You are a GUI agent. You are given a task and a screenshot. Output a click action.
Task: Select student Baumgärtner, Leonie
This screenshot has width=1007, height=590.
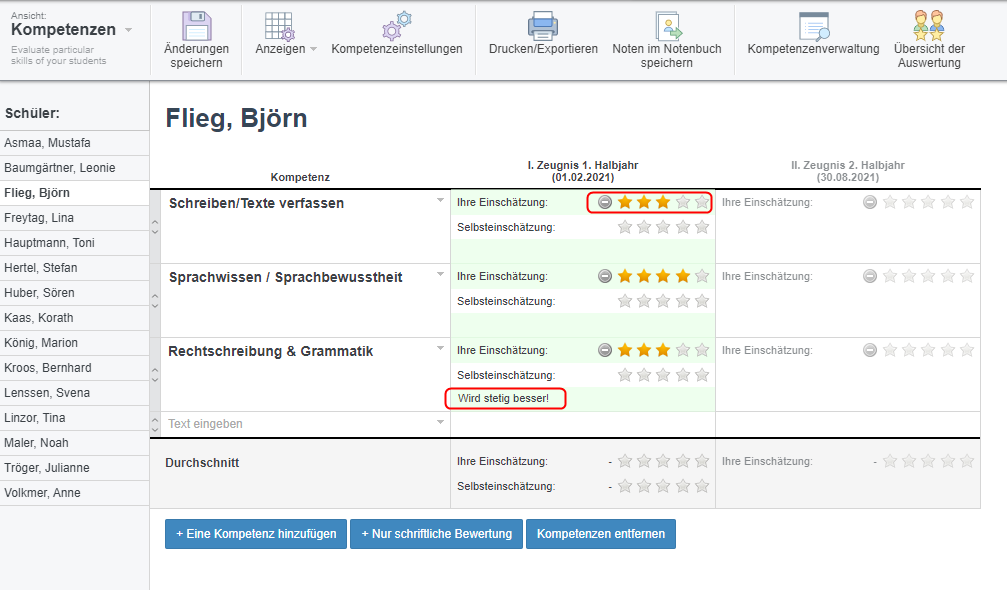tap(74, 168)
